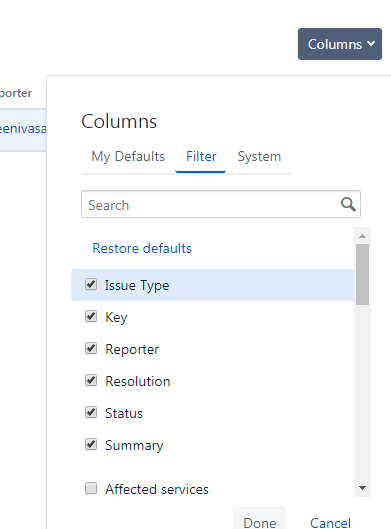Image resolution: width=391 pixels, height=529 pixels.
Task: Enable the Affected services column
Action: pos(91,488)
